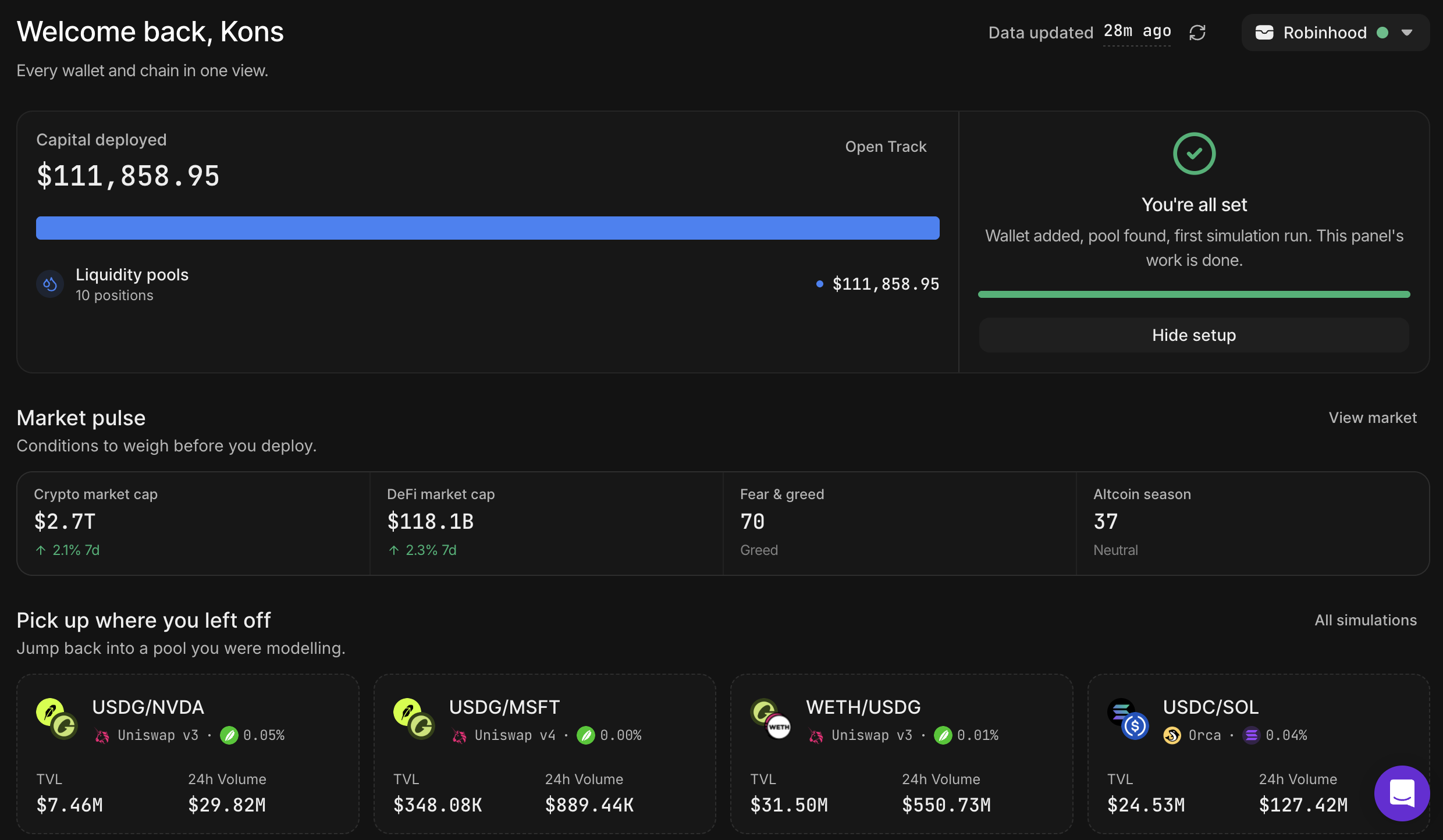Open the USDG/MSFT pool card

(x=545, y=754)
